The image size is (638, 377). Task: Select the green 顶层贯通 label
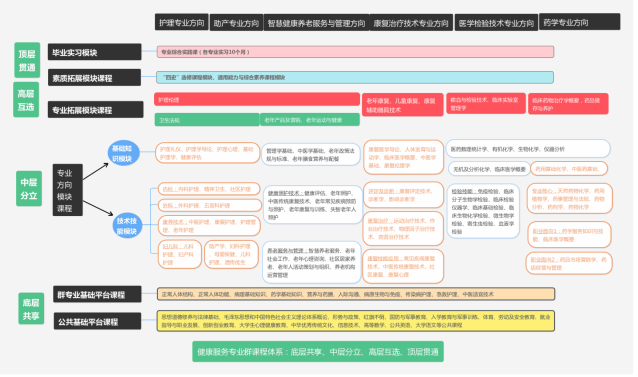(27, 60)
